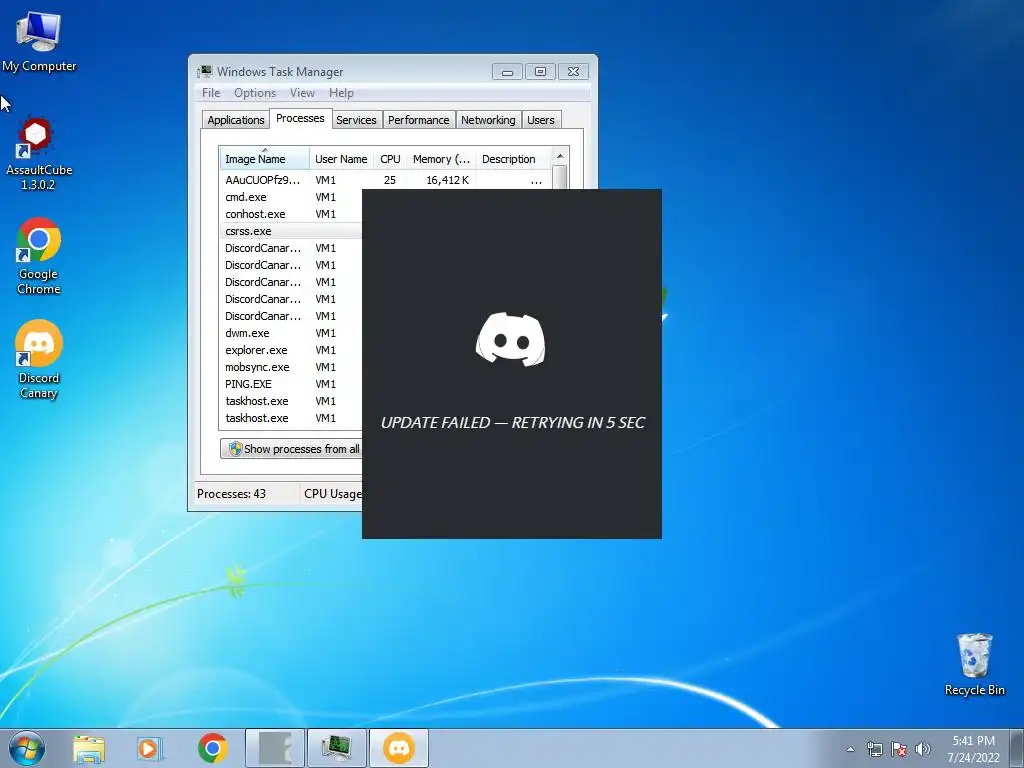
Task: Sort by Image Name column header
Action: (264, 159)
